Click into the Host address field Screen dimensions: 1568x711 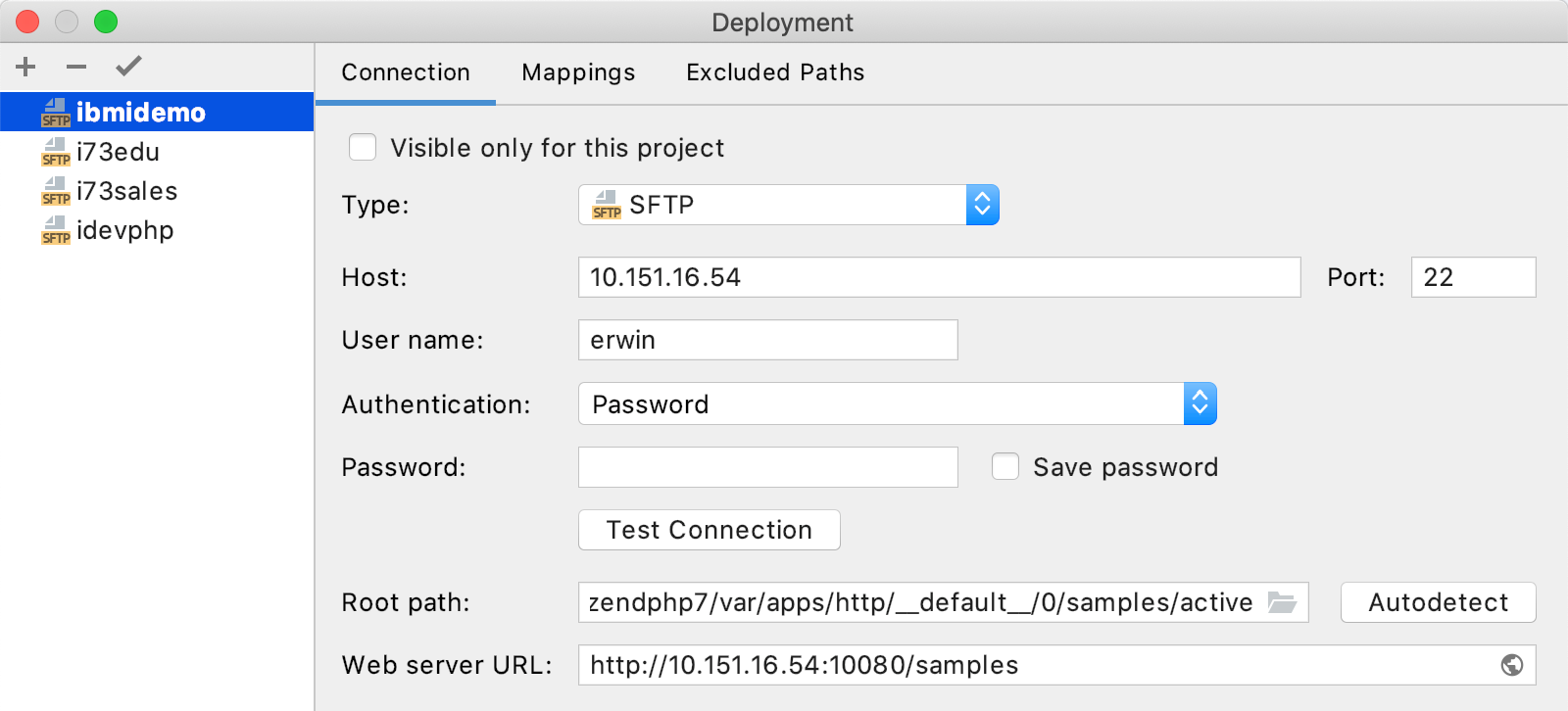pos(940,277)
